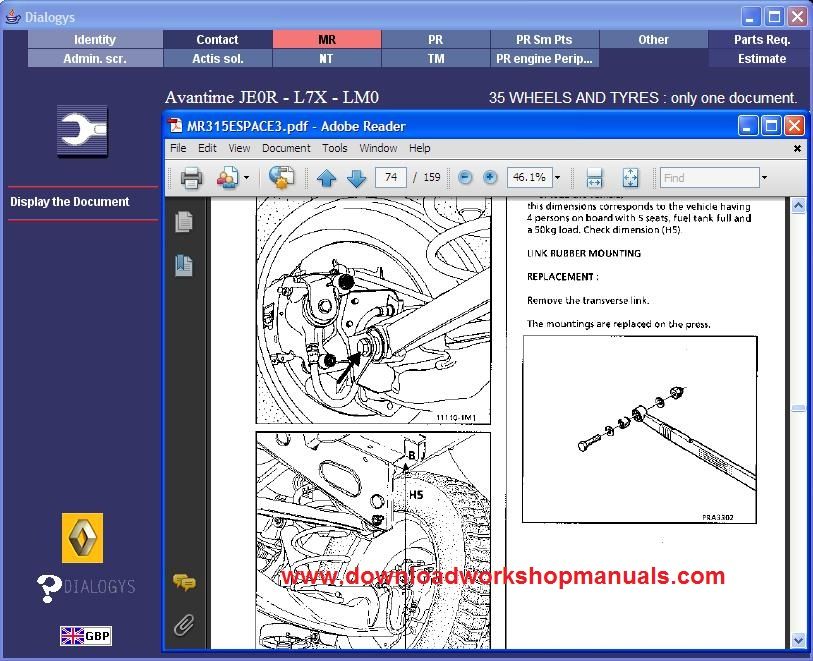Screen dimensions: 813x661
Task: Click the page number field showing 74
Action: pyautogui.click(x=391, y=177)
